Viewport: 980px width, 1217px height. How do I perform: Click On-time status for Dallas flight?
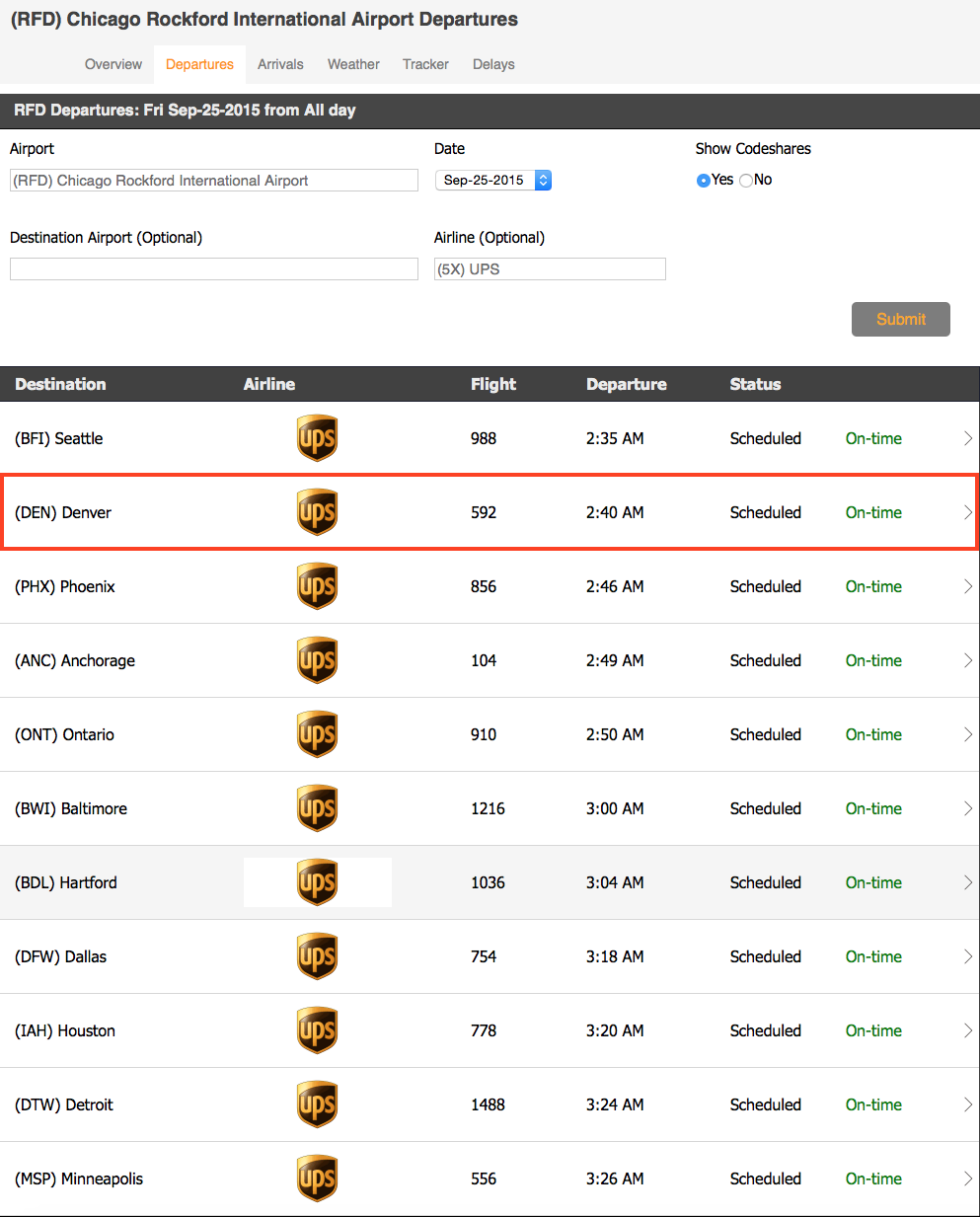[873, 956]
